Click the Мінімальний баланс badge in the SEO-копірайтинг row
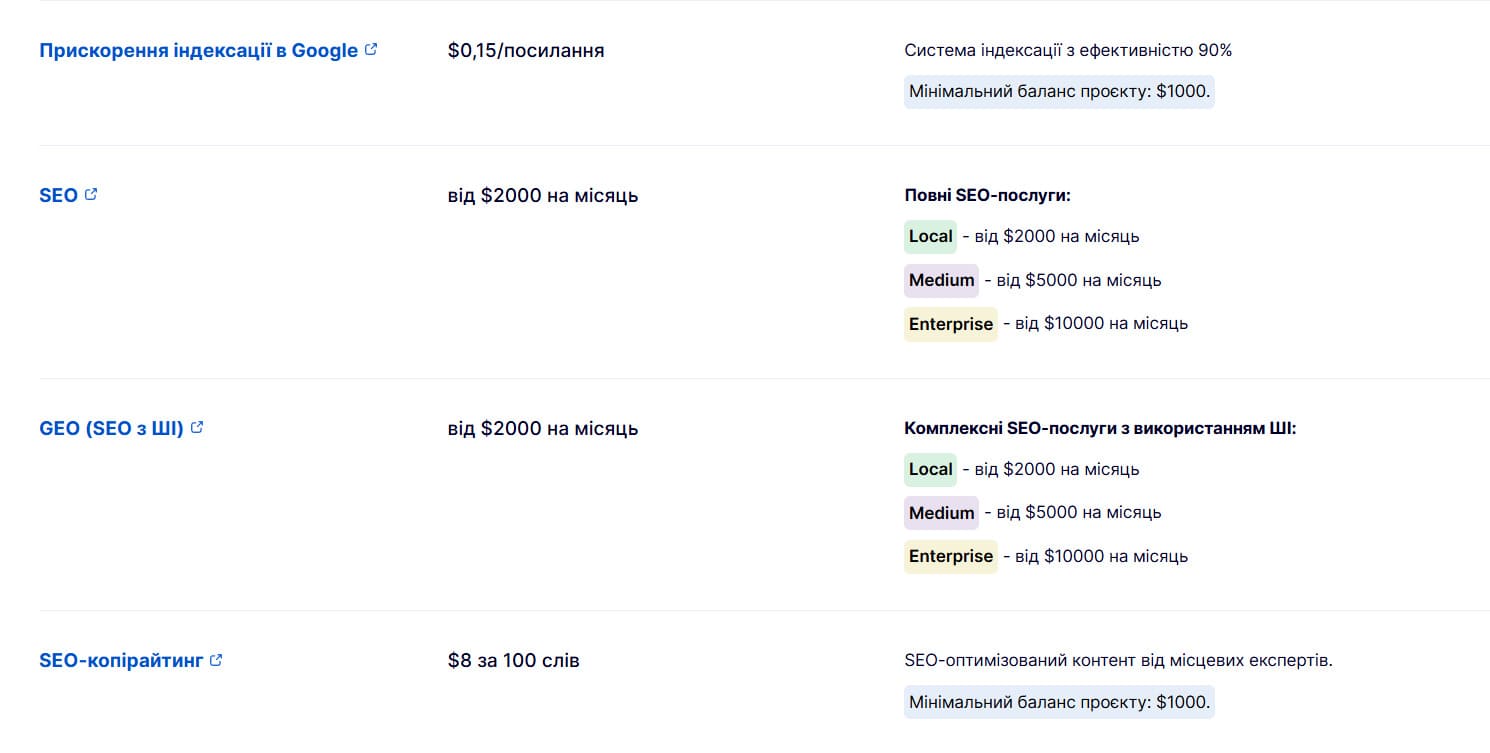The image size is (1490, 753). click(x=1059, y=702)
